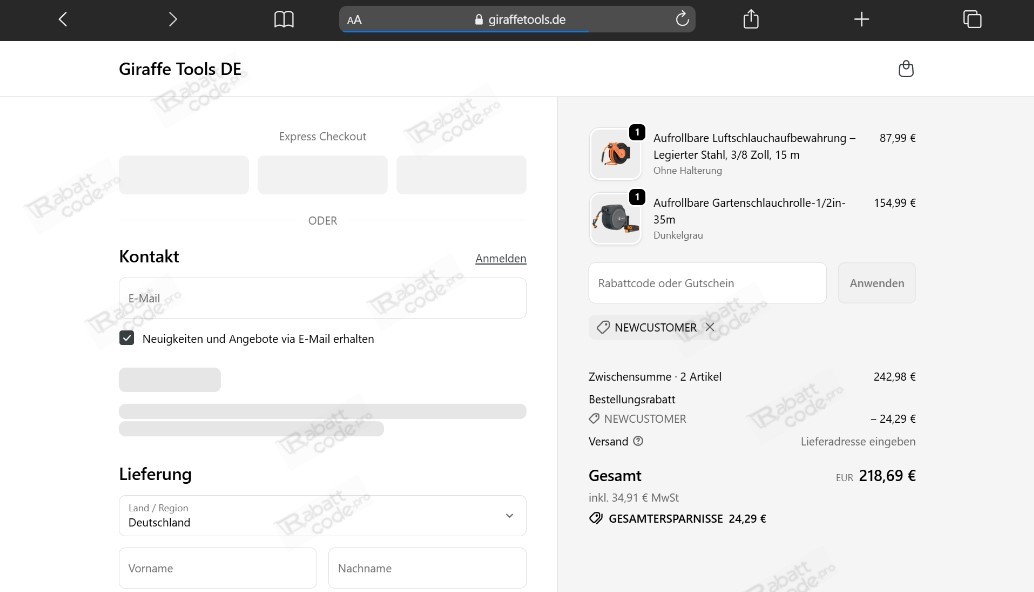Image resolution: width=1034 pixels, height=592 pixels.
Task: Click the Giraffe Tools DE store title
Action: pos(180,69)
